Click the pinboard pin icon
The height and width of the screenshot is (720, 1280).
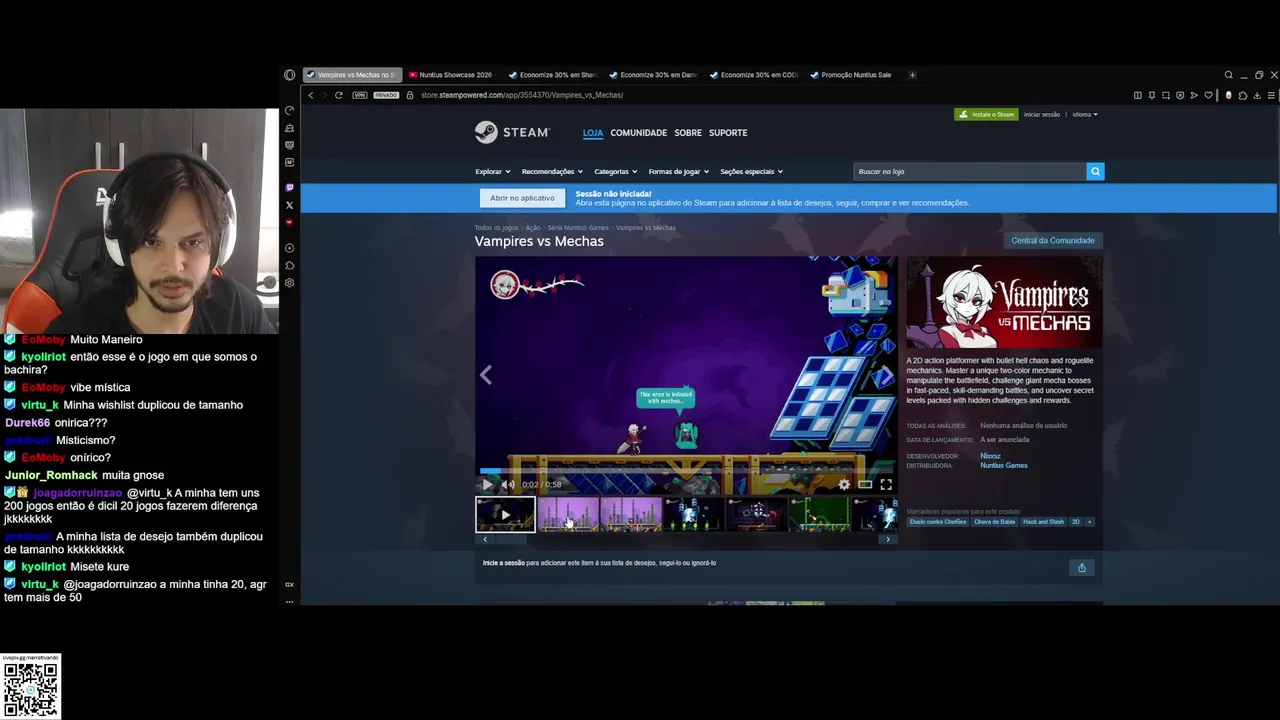click(x=1152, y=95)
